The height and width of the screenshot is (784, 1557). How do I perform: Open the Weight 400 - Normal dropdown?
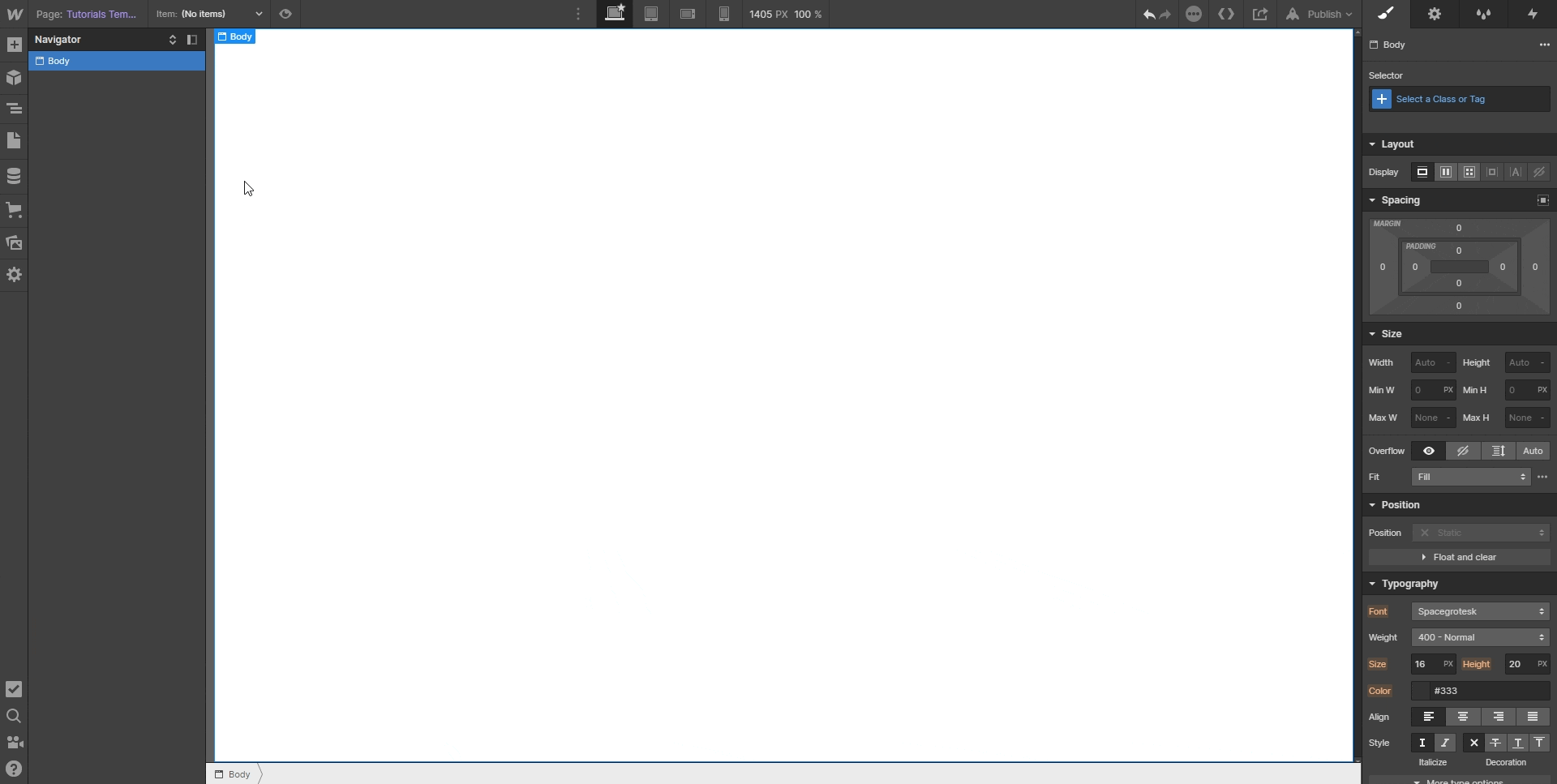[x=1481, y=637]
